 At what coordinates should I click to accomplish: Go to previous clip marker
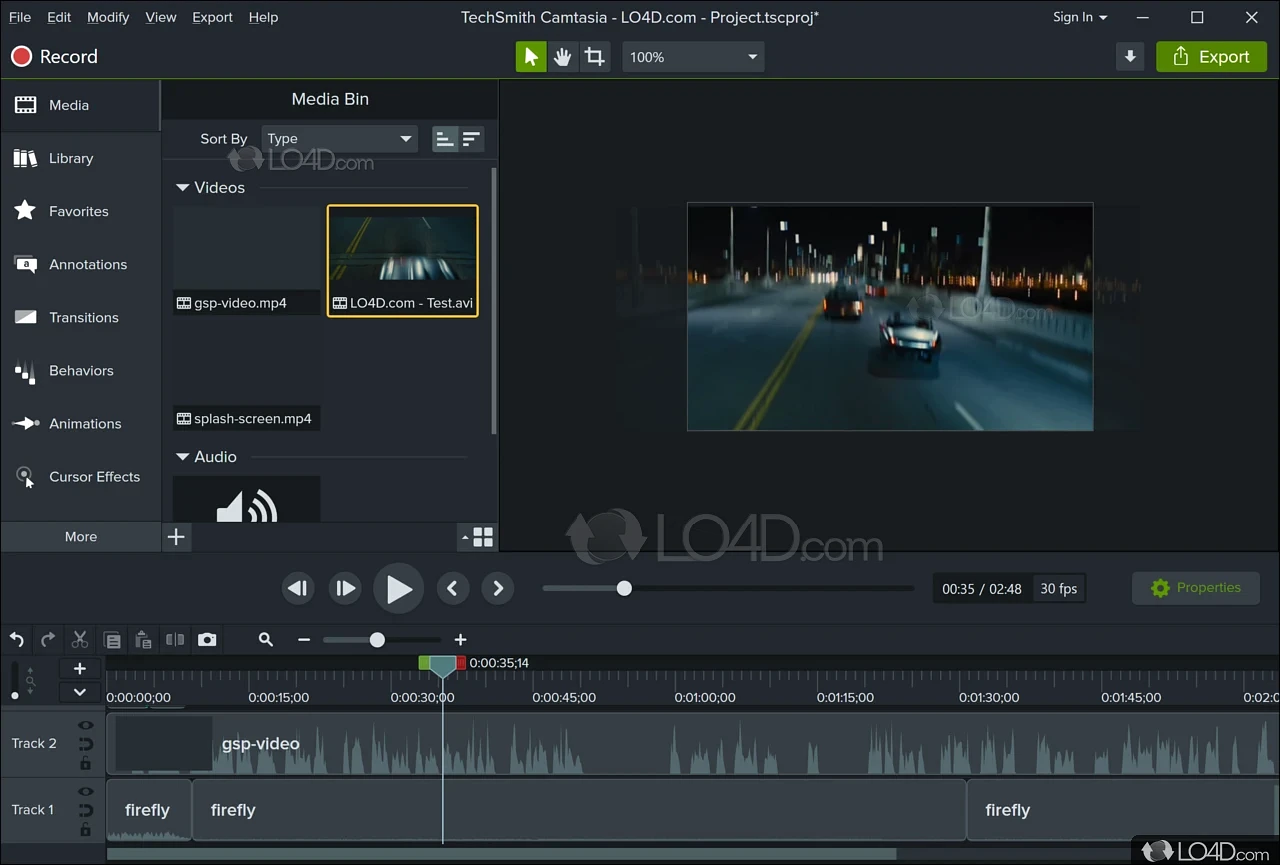tap(452, 588)
